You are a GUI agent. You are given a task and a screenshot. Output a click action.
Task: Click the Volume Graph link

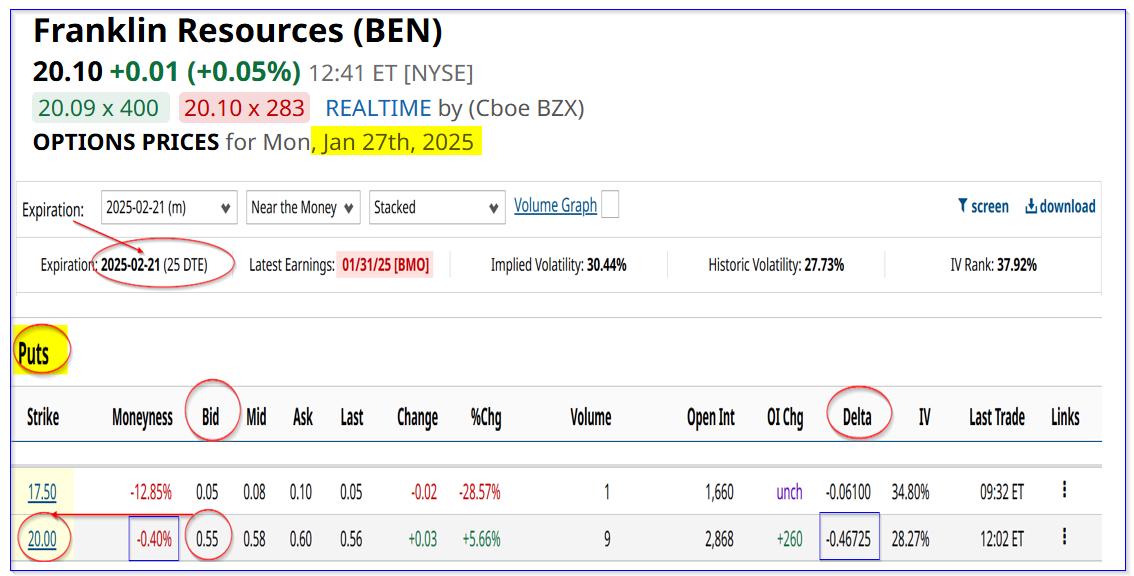pos(555,205)
